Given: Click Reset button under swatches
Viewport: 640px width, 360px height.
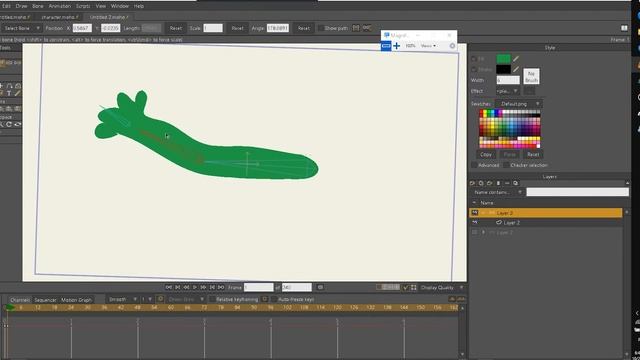Looking at the screenshot, I should 533,154.
